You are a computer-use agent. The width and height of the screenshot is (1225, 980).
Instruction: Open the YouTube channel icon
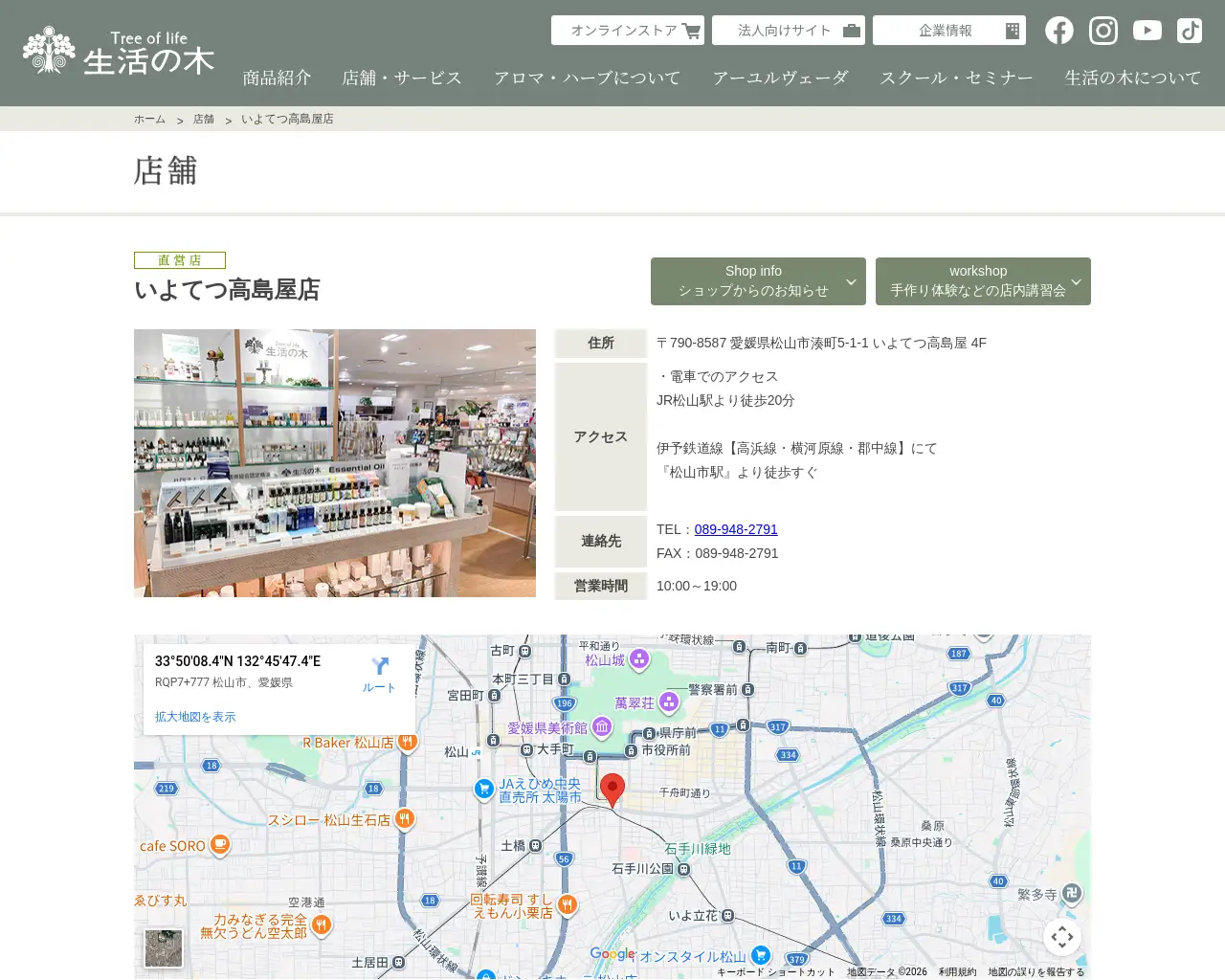coord(1147,30)
